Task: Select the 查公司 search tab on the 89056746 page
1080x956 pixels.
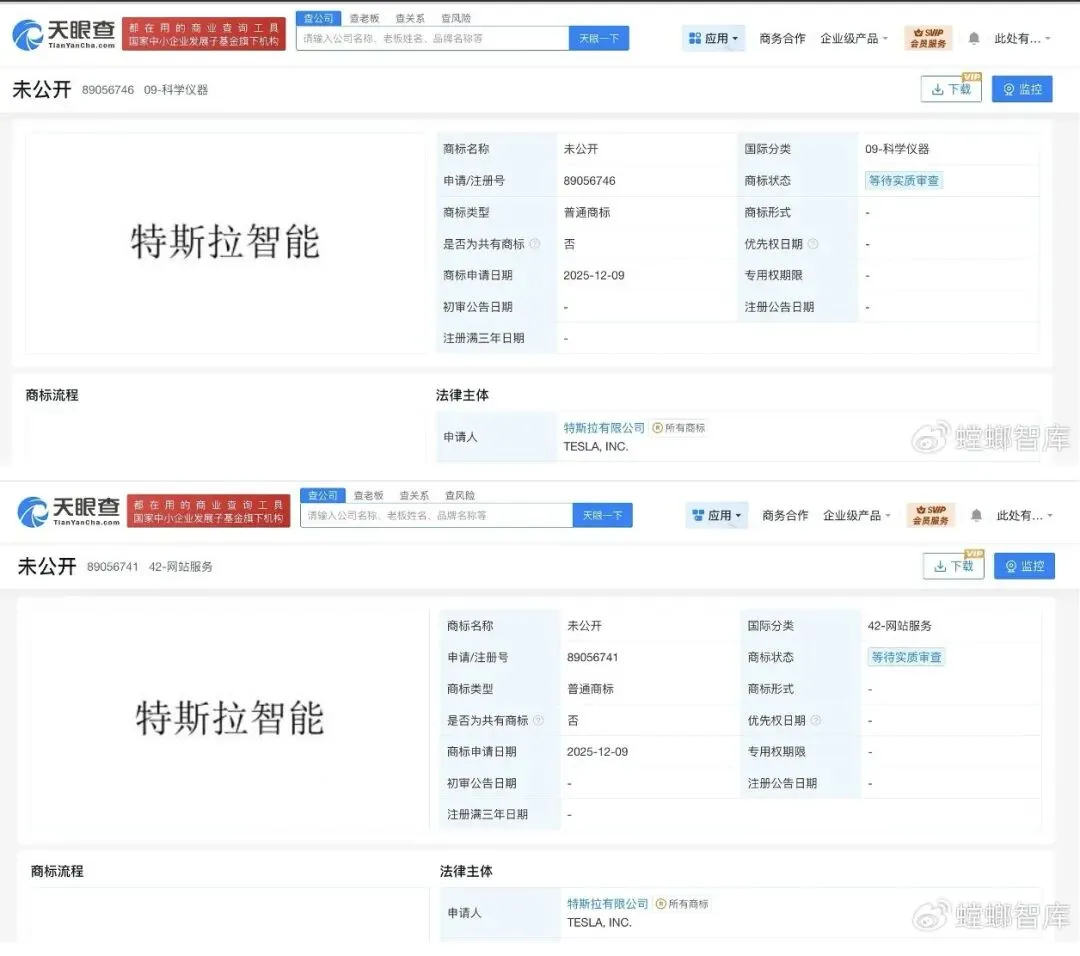Action: [x=318, y=19]
